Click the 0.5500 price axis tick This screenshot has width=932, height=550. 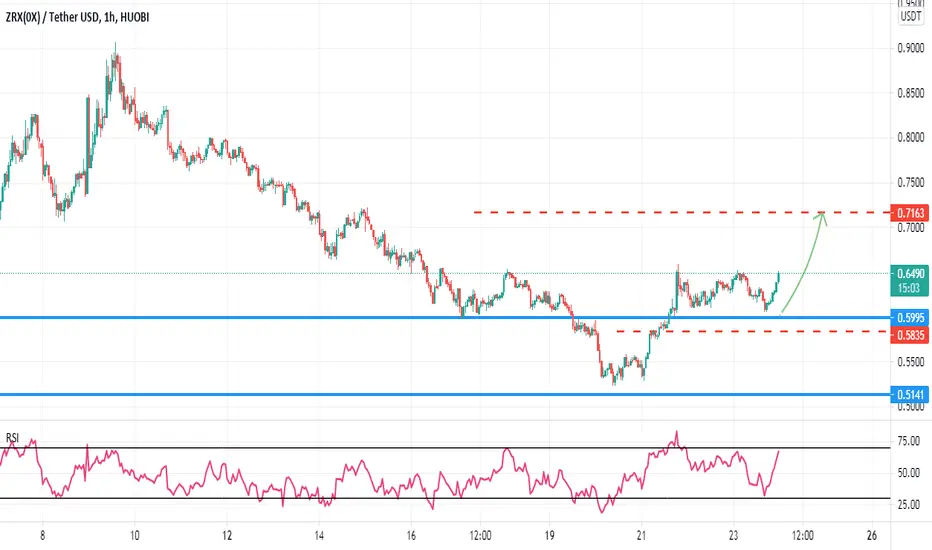pos(911,362)
